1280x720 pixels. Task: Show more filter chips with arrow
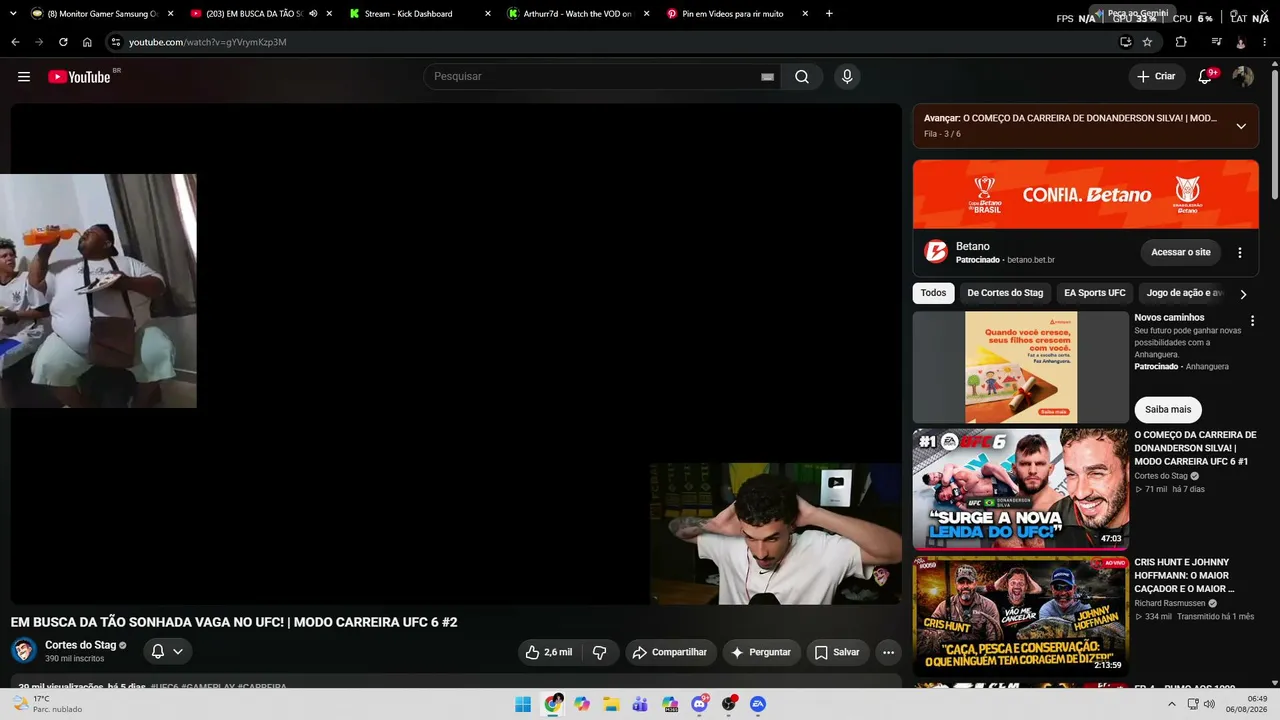(1243, 294)
